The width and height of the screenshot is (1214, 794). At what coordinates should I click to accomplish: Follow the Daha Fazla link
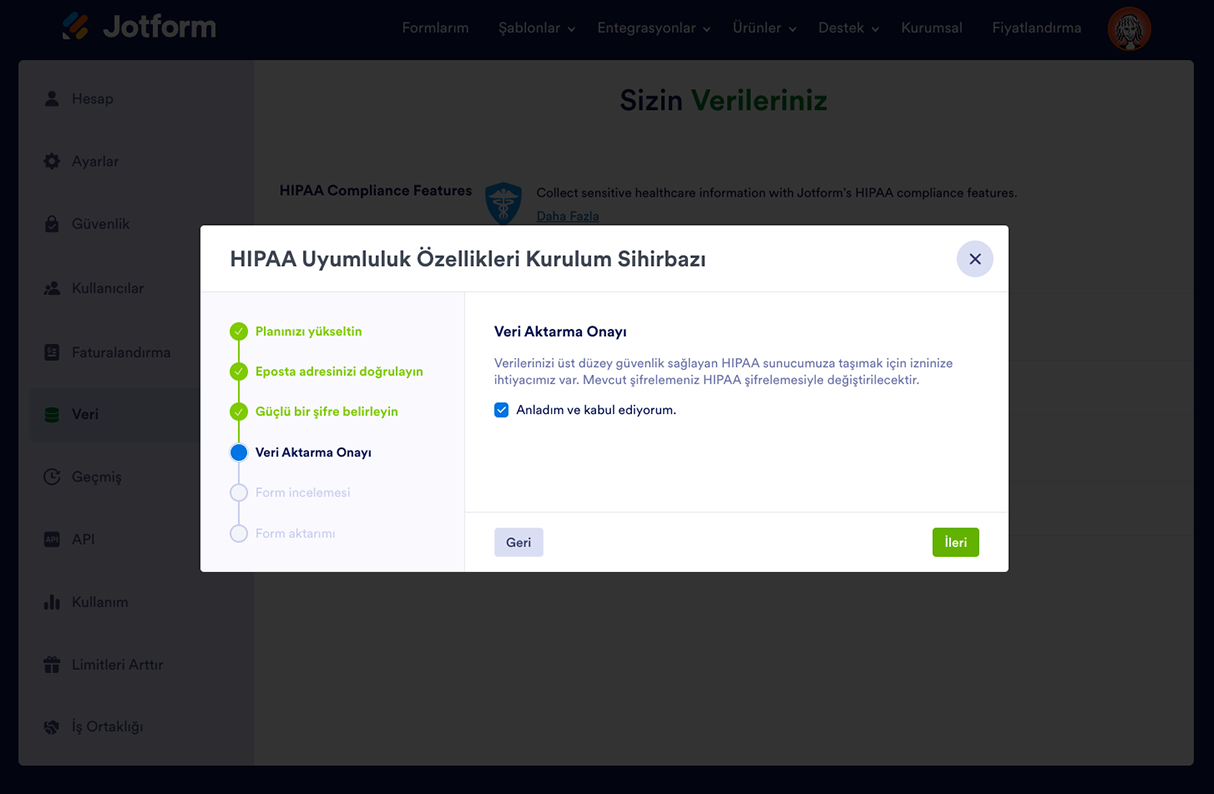coord(567,216)
